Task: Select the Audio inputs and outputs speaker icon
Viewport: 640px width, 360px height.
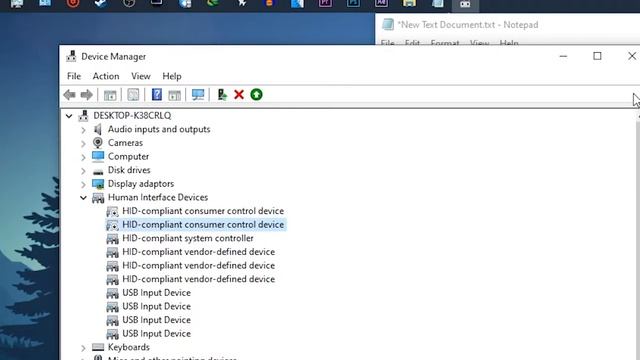Action: point(98,129)
